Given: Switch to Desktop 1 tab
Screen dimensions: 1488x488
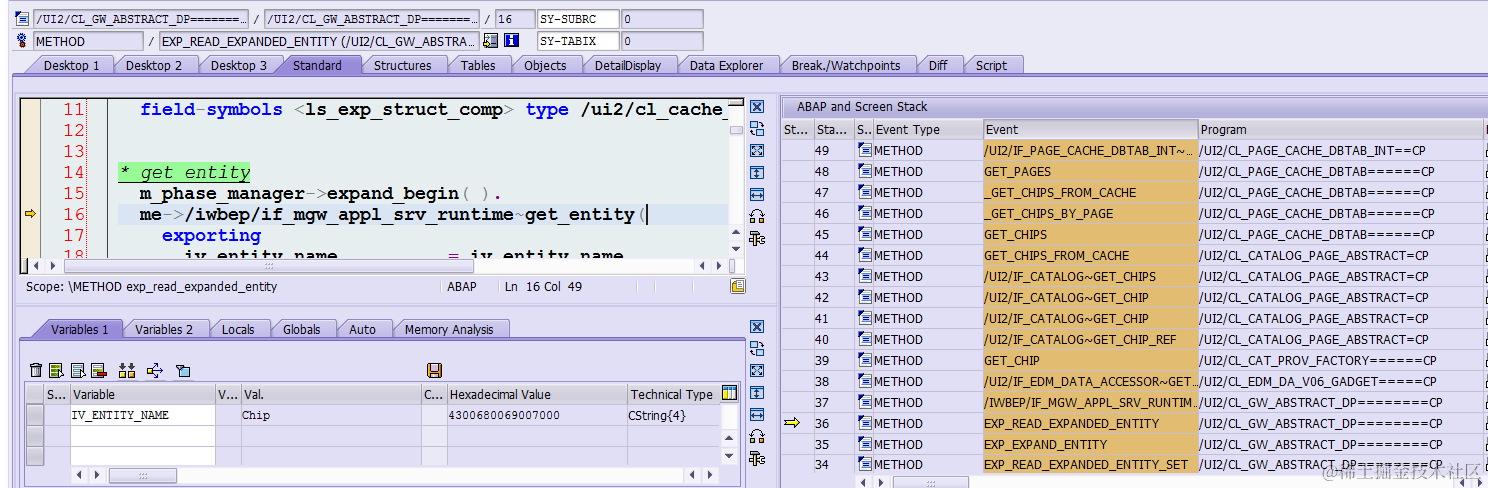Looking at the screenshot, I should [71, 65].
